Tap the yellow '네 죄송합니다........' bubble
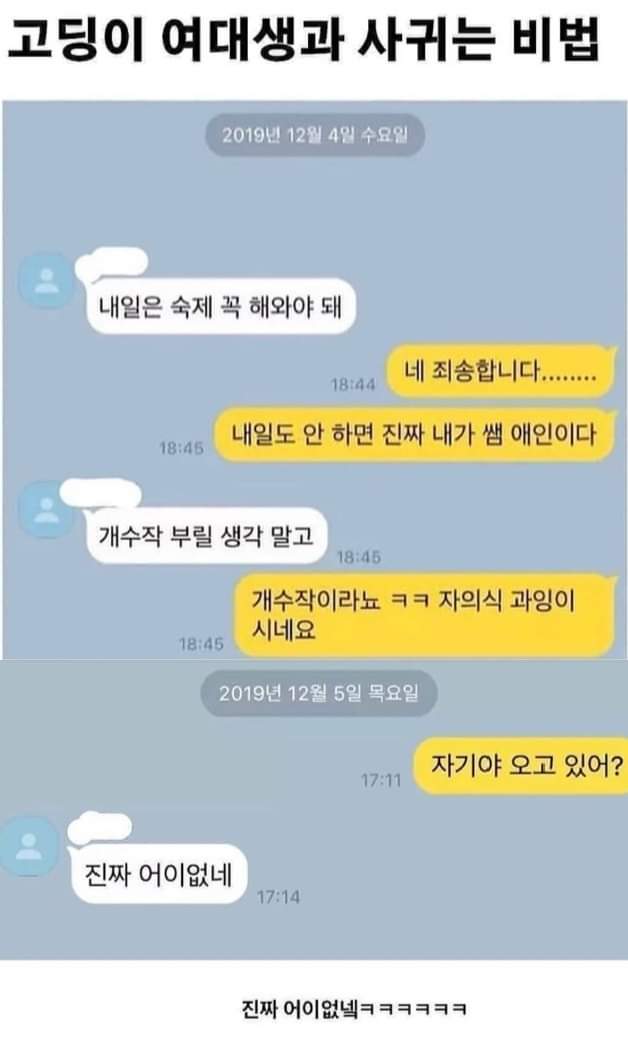Screen dimensions: 628x1054 coord(501,370)
